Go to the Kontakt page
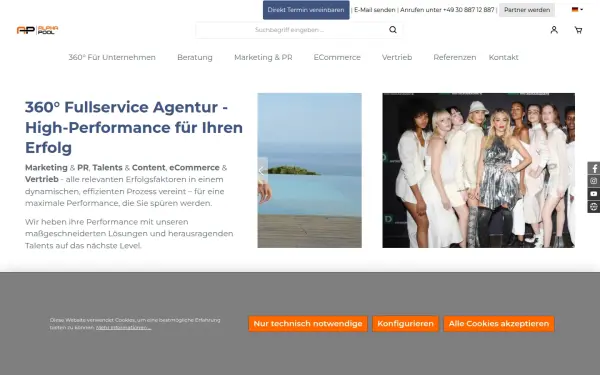 [x=504, y=57]
